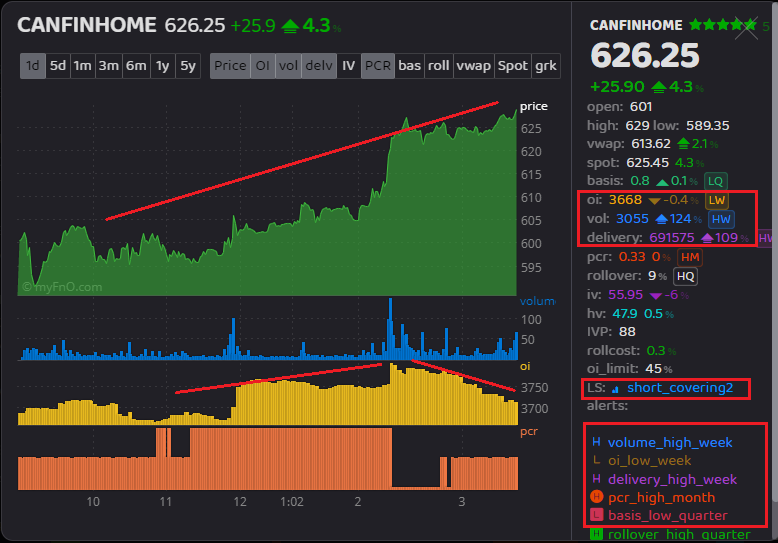778x543 pixels.
Task: Select the 1d timeframe button
Action: (x=33, y=66)
